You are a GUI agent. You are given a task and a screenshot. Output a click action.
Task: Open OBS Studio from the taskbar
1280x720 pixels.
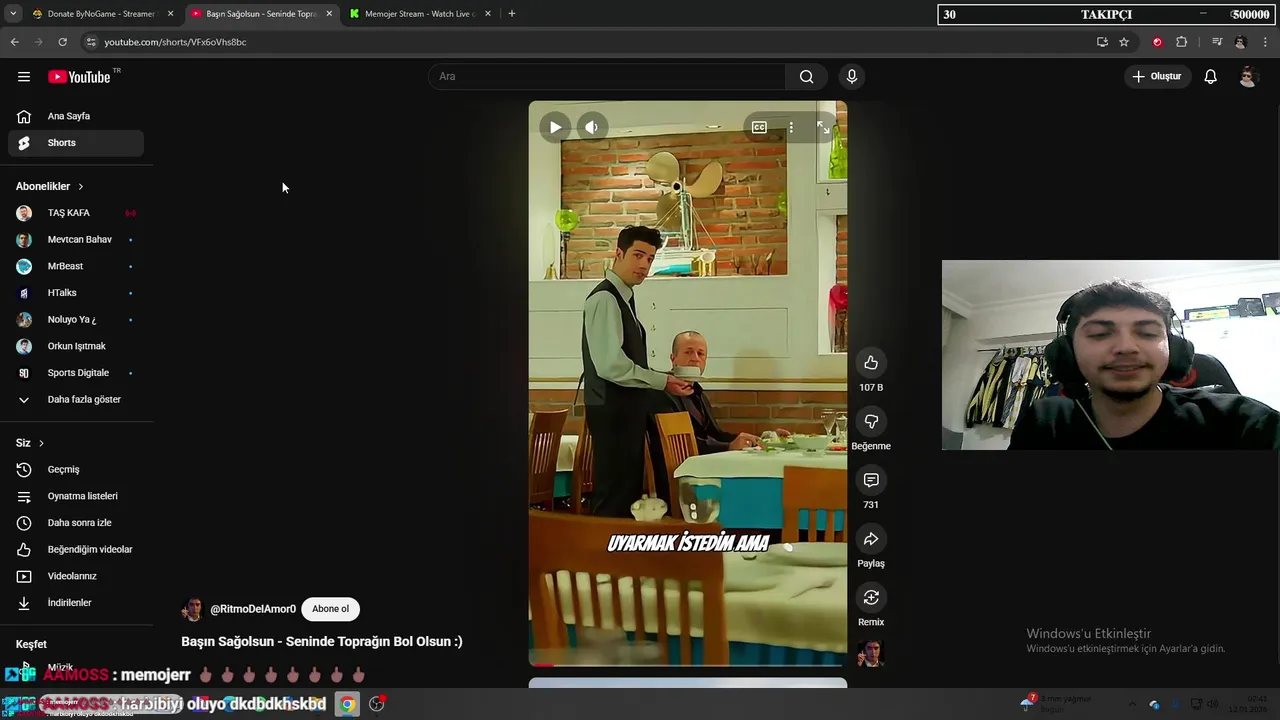click(377, 704)
